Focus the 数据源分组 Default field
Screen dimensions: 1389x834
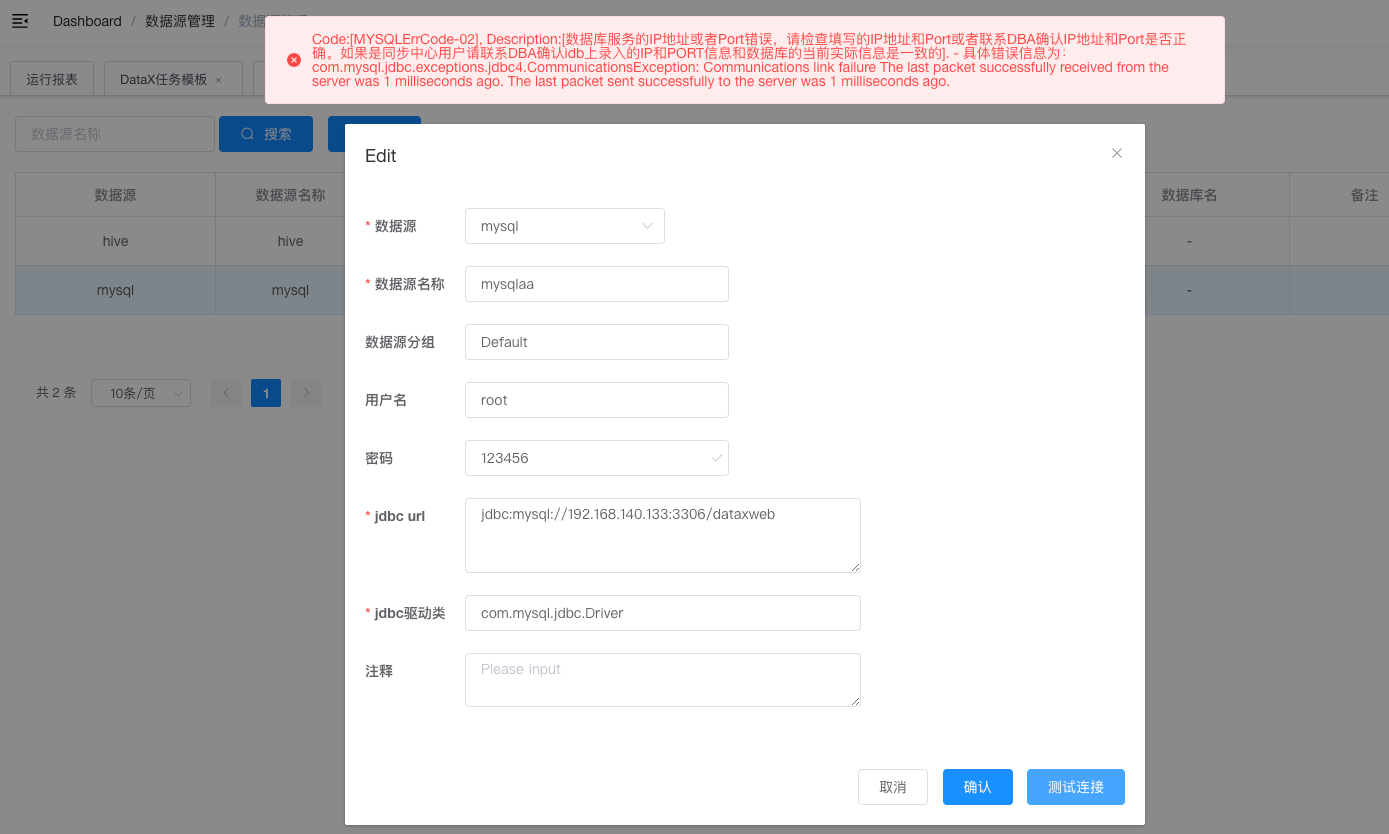[597, 342]
